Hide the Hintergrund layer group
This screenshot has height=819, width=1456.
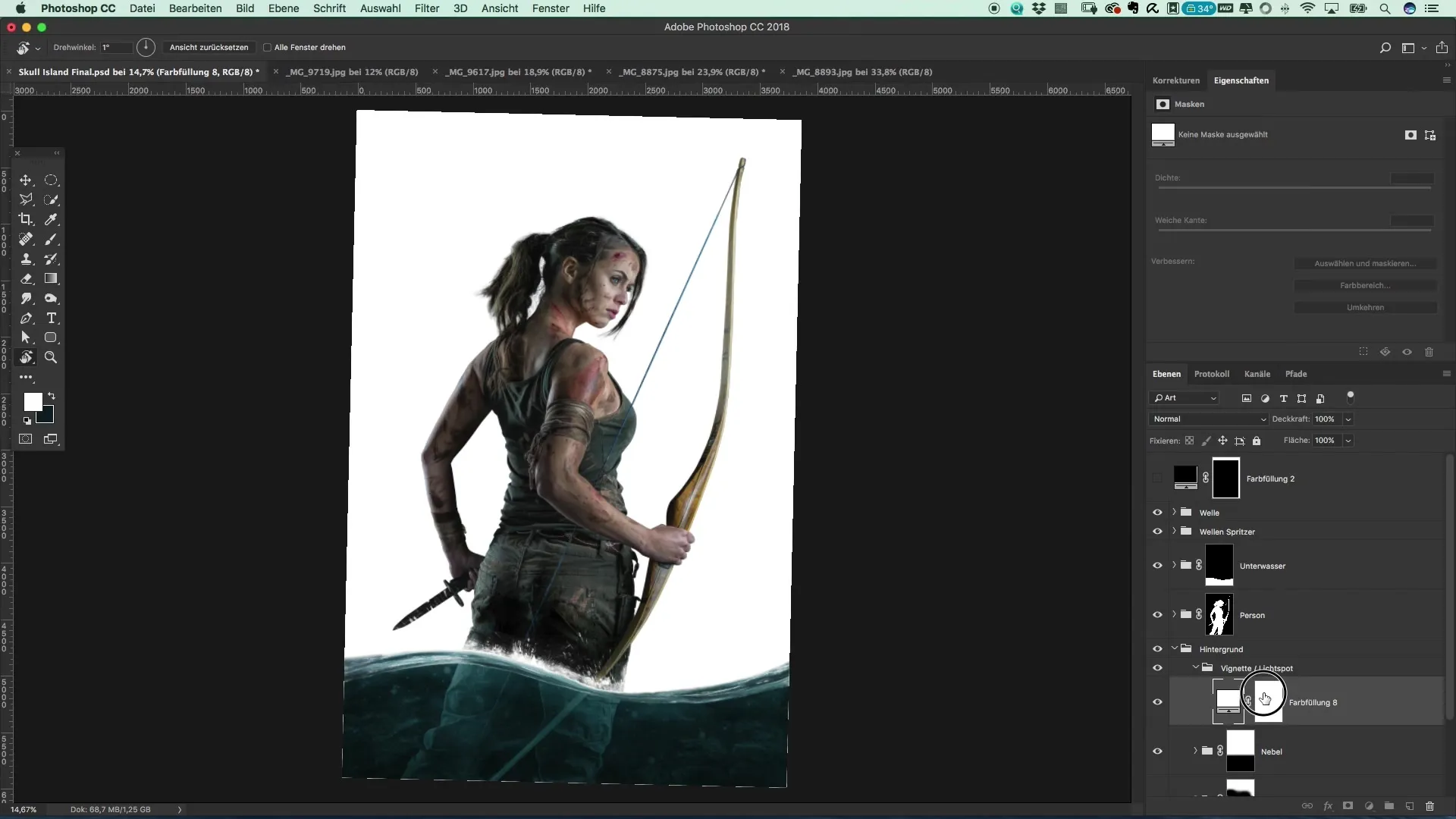[x=1157, y=649]
